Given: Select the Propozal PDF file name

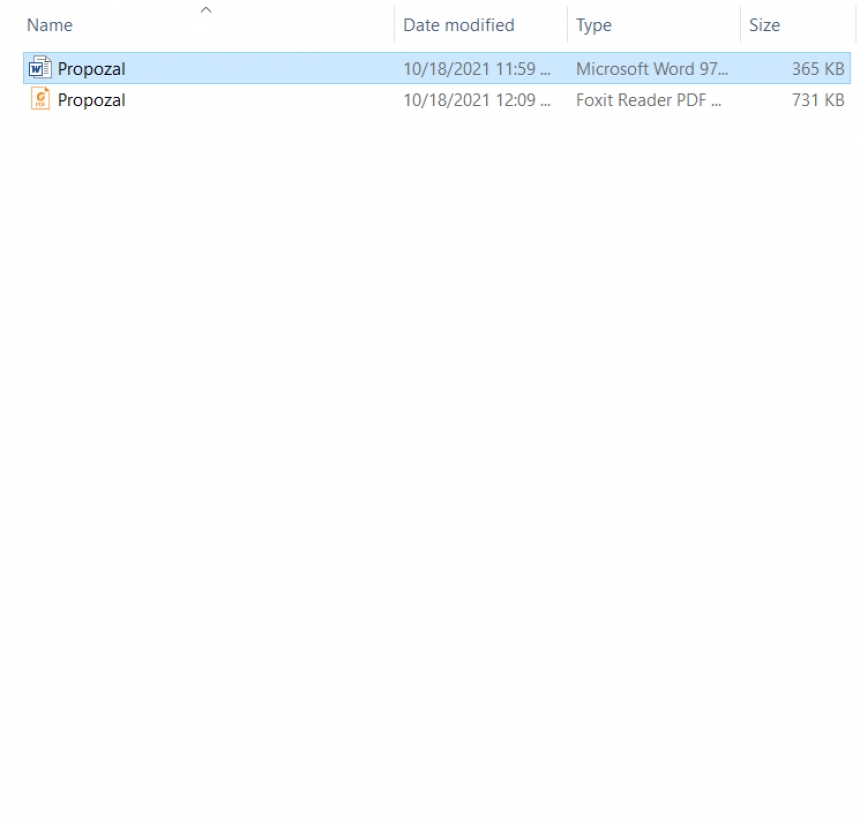Looking at the screenshot, I should point(91,100).
